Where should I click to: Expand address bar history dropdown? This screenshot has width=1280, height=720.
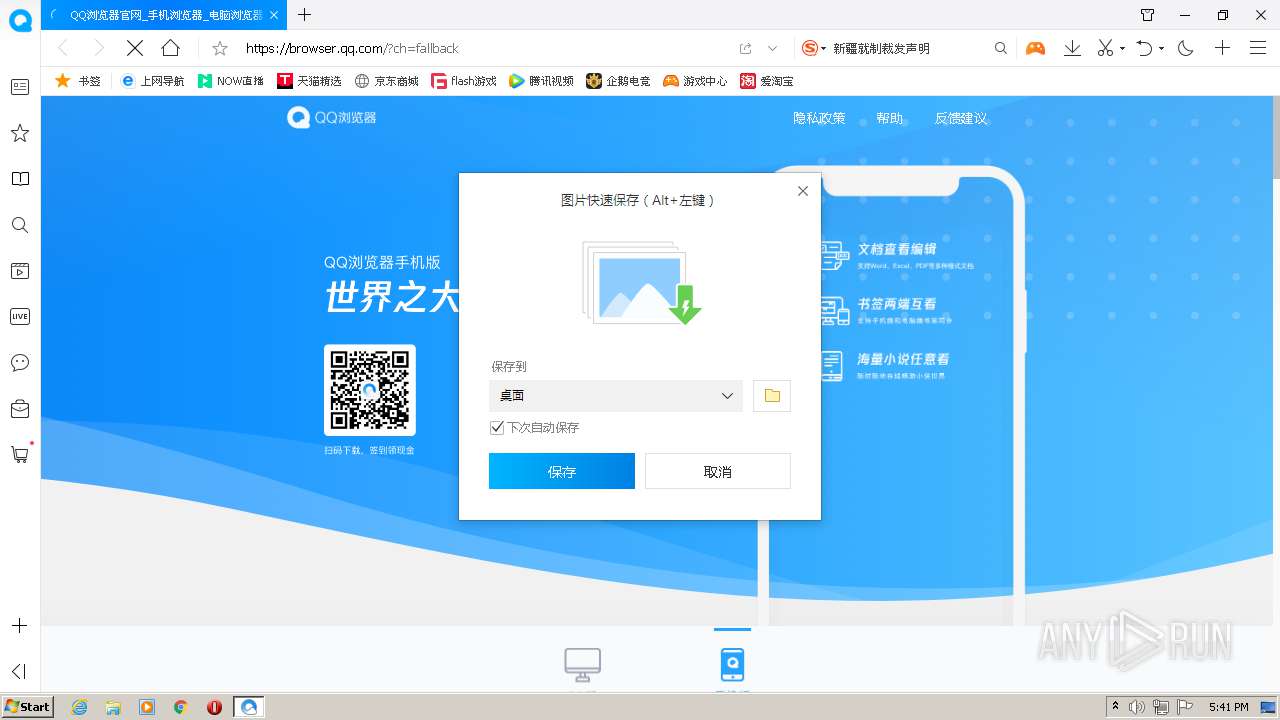tap(772, 48)
